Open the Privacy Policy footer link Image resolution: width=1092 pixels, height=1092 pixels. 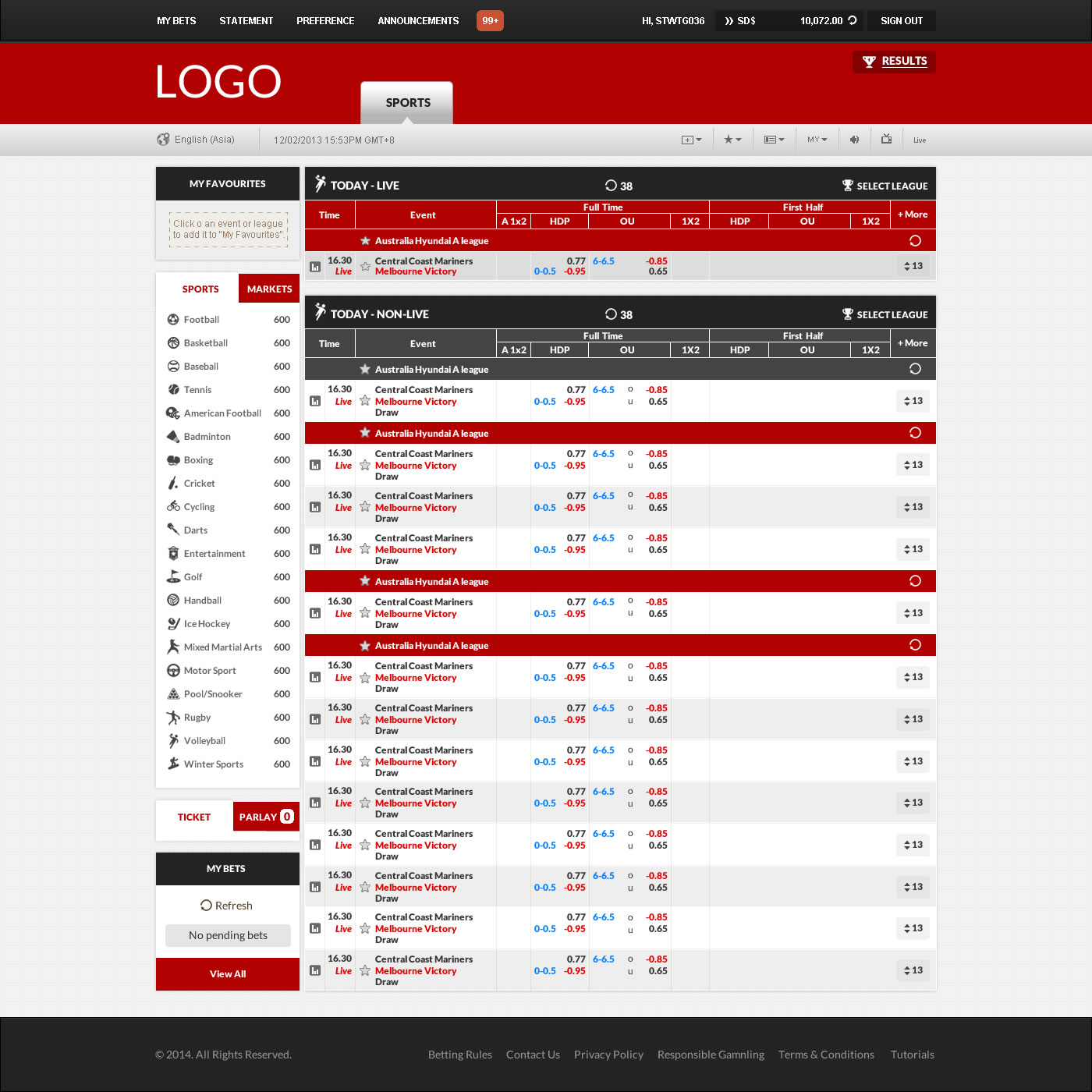point(608,1055)
